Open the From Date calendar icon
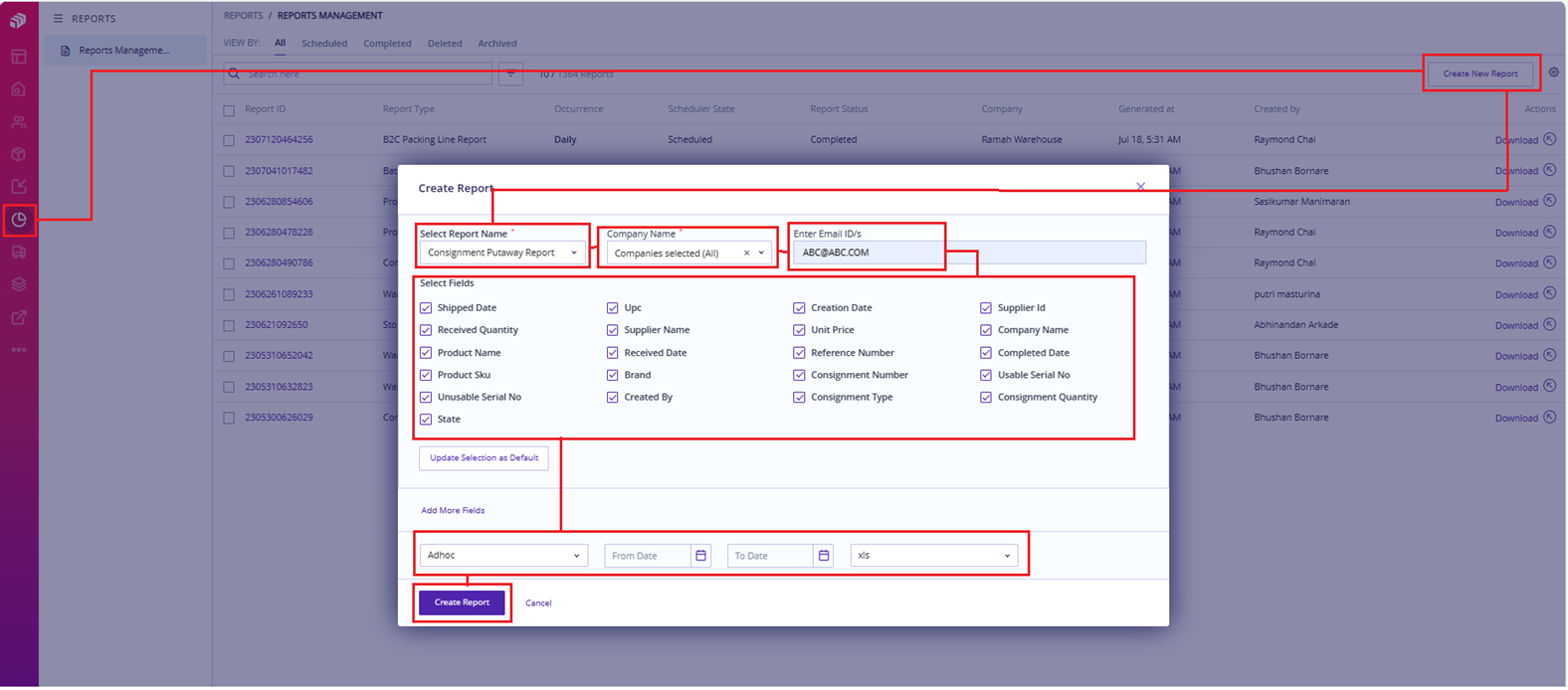The image size is (1568, 690). coord(700,556)
